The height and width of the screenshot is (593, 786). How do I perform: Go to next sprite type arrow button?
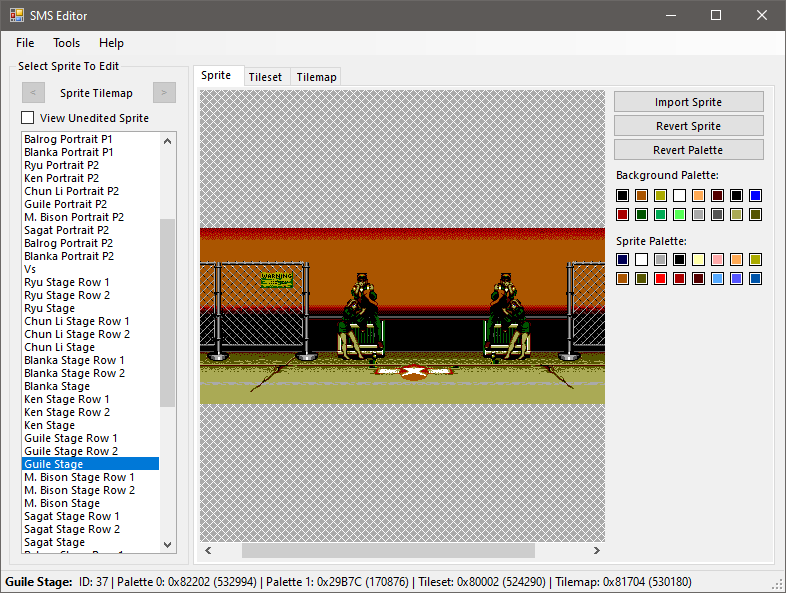[164, 93]
